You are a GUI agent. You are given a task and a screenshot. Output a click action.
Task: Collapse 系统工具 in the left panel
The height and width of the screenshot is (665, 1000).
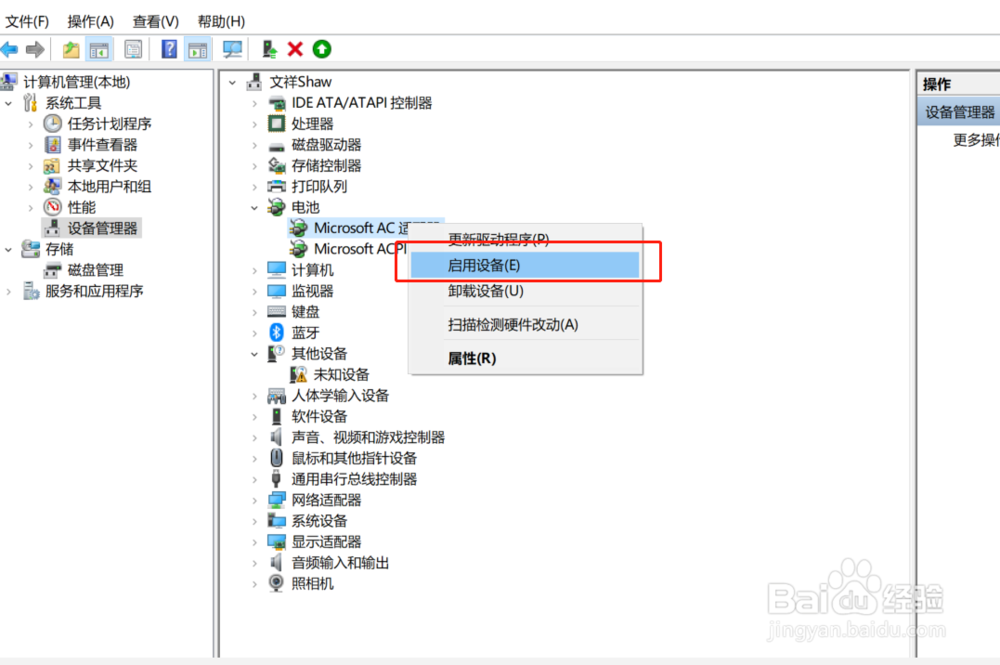(8, 102)
